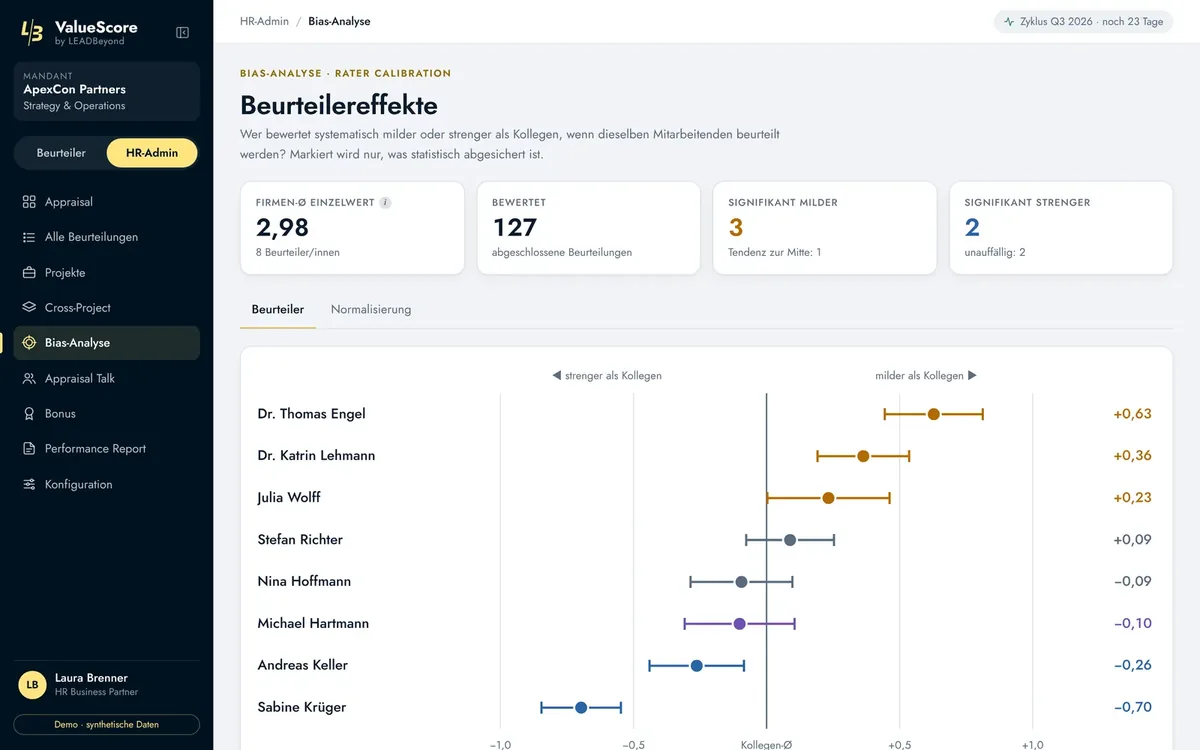Click Julia Wolff's orange data point
The width and height of the screenshot is (1200, 750).
(x=828, y=498)
